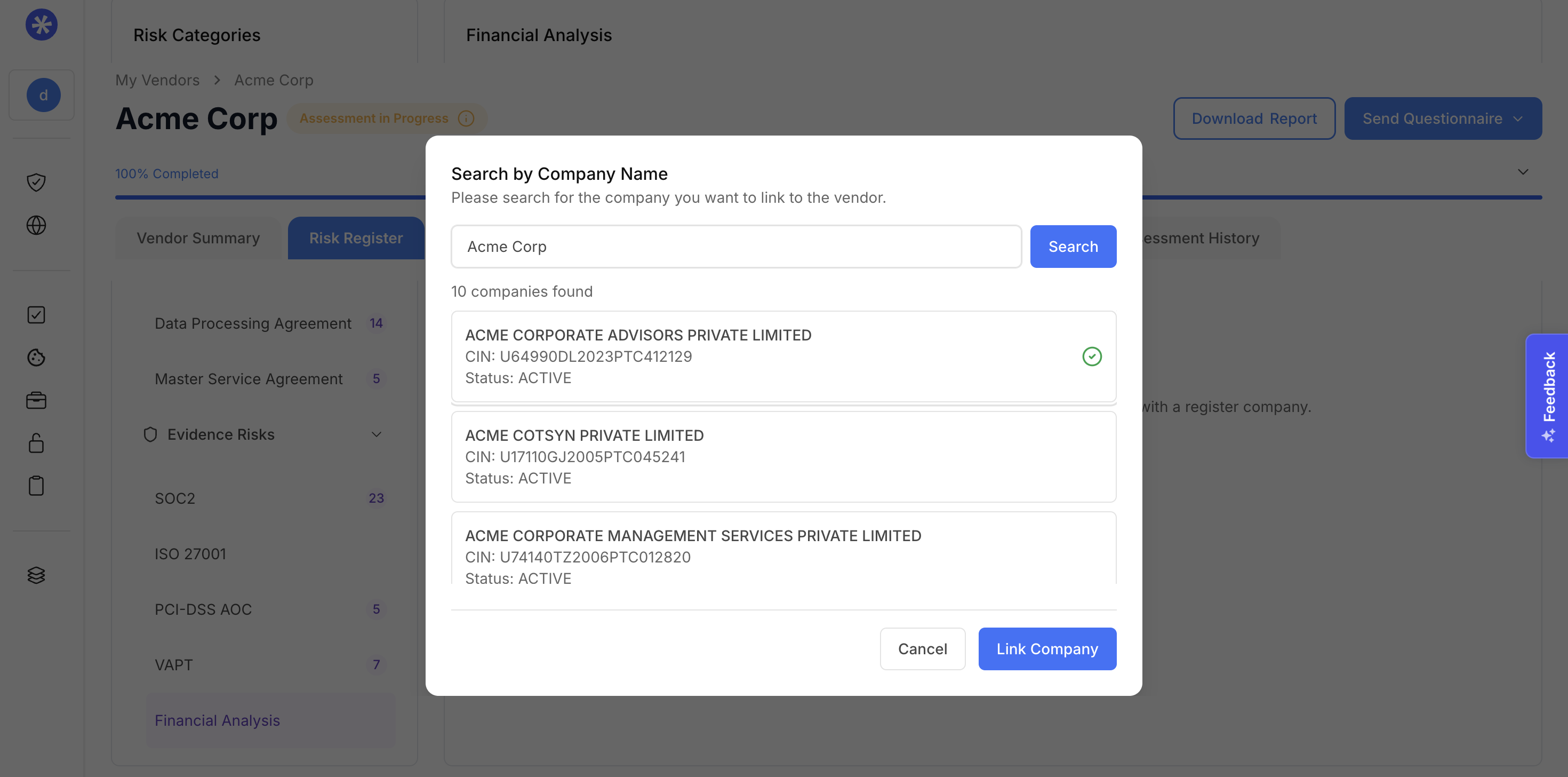Select ACME CORPORATE ADVISORS PRIVATE LIMITED result

pos(783,356)
